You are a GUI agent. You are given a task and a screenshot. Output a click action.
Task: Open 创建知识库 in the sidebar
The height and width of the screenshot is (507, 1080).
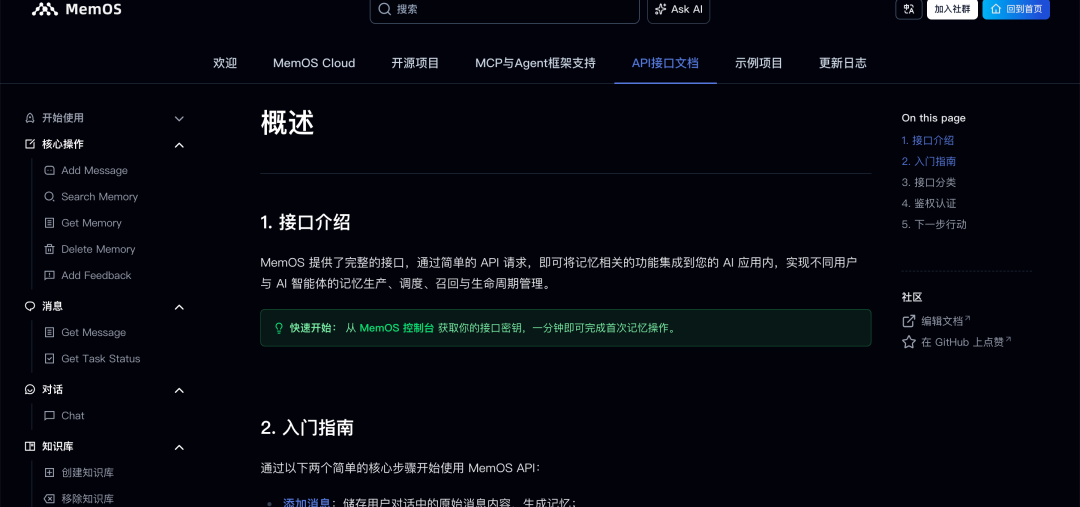click(87, 473)
